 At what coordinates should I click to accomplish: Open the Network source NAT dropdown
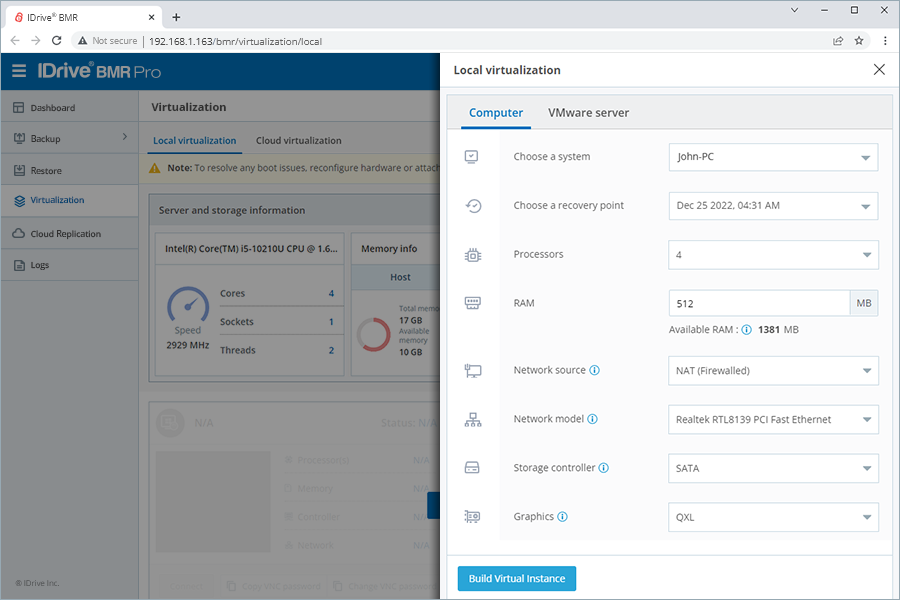click(773, 371)
